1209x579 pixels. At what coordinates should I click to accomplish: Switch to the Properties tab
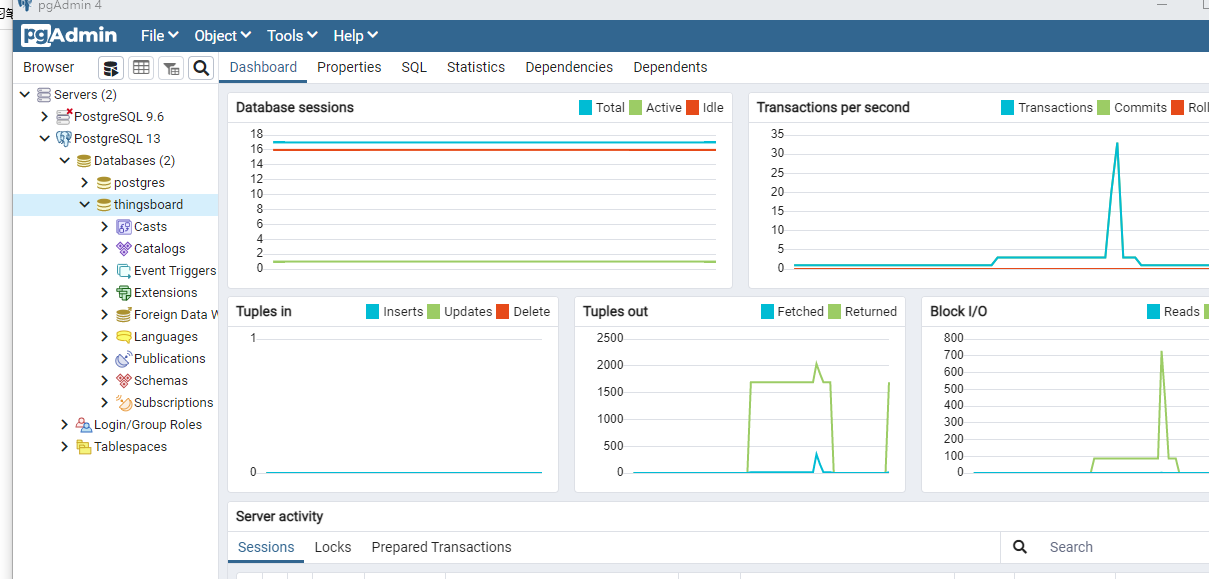349,67
